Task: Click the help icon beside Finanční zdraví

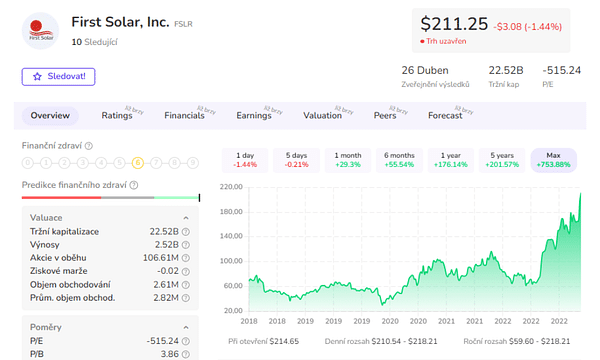Action: [x=89, y=146]
